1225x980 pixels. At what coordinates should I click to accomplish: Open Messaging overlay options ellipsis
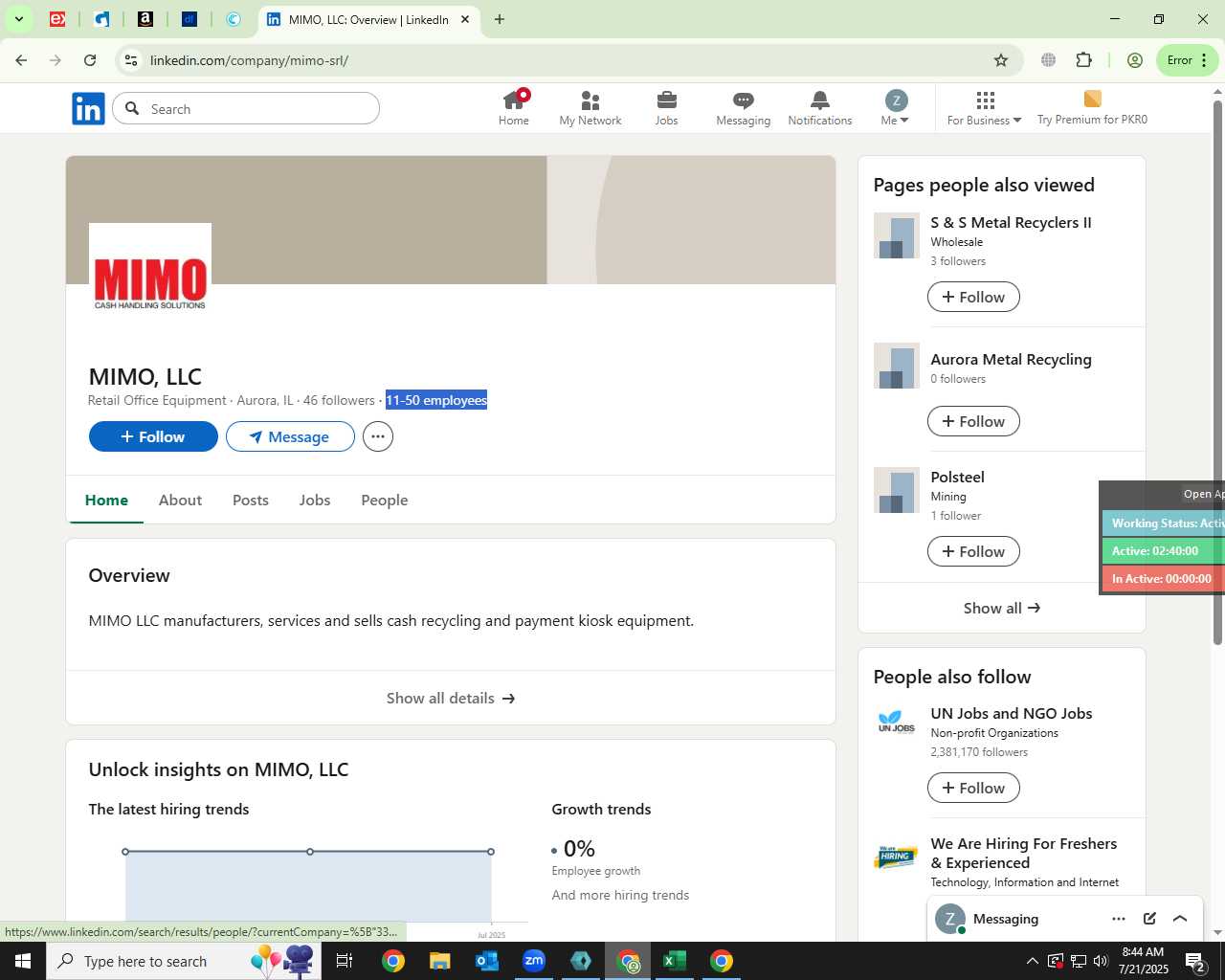coord(1119,919)
